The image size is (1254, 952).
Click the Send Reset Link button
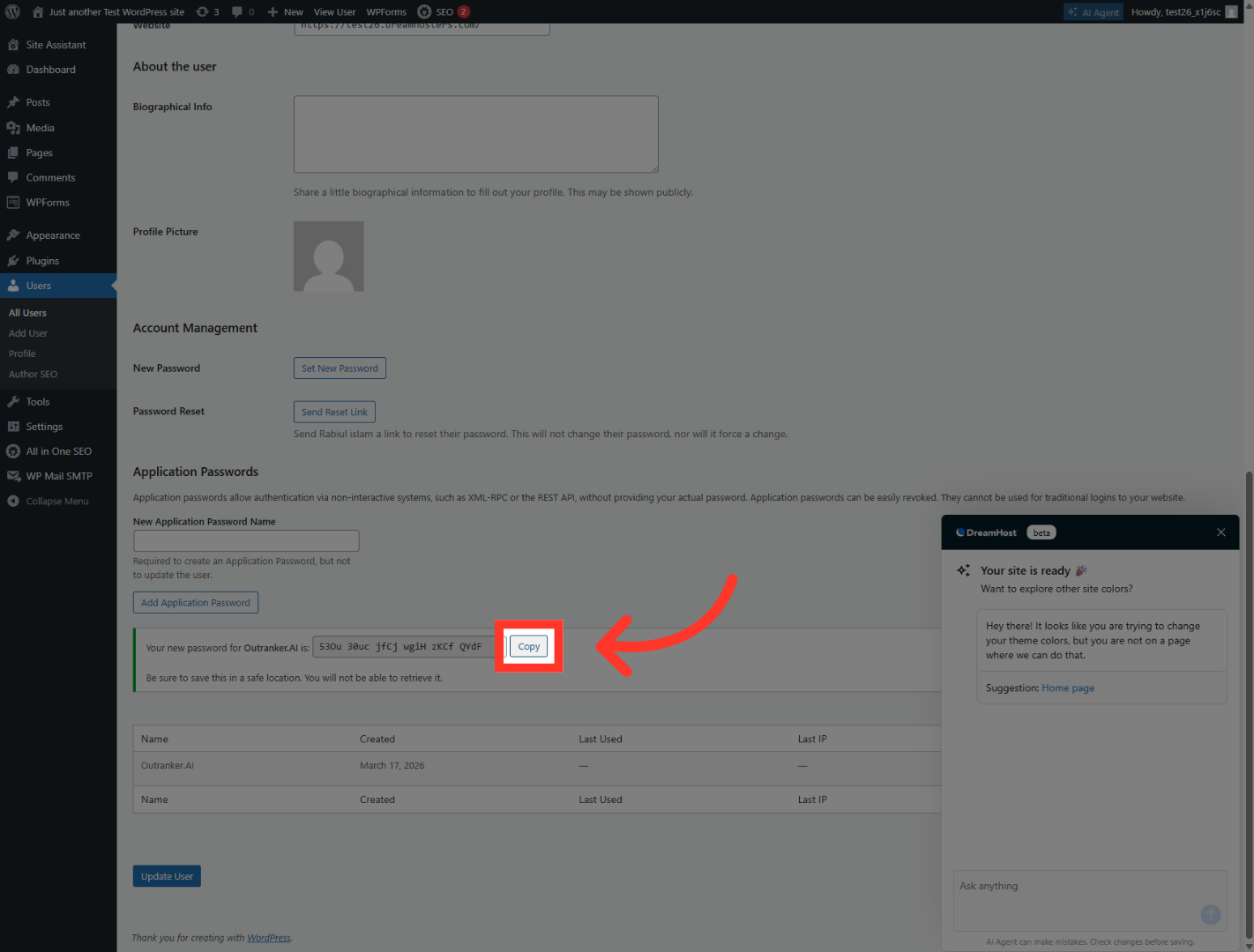pyautogui.click(x=334, y=412)
